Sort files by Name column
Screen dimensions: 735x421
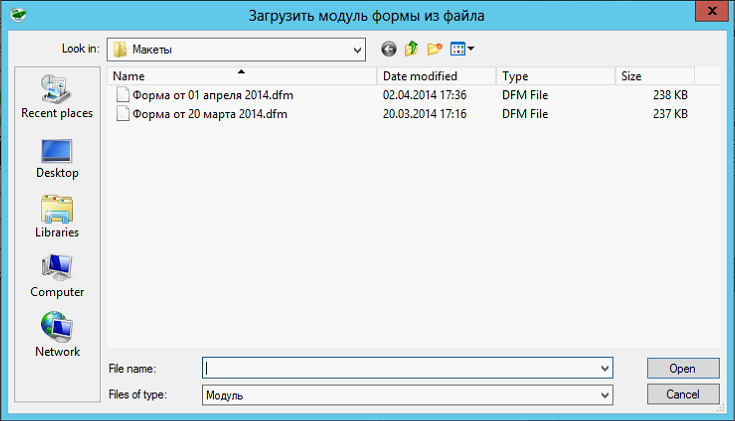click(x=240, y=76)
